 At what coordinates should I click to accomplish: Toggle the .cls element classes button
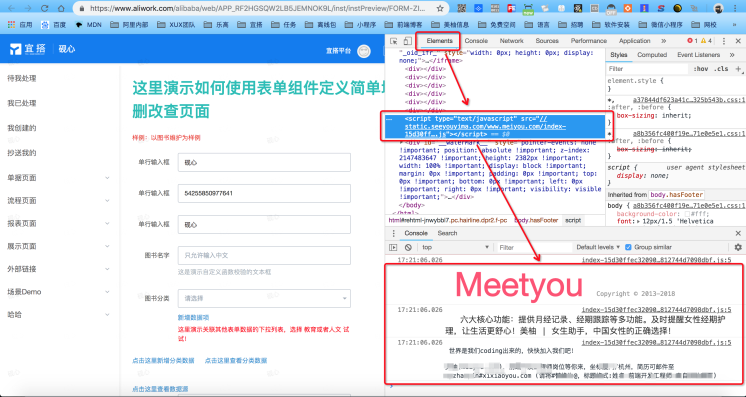coord(721,69)
